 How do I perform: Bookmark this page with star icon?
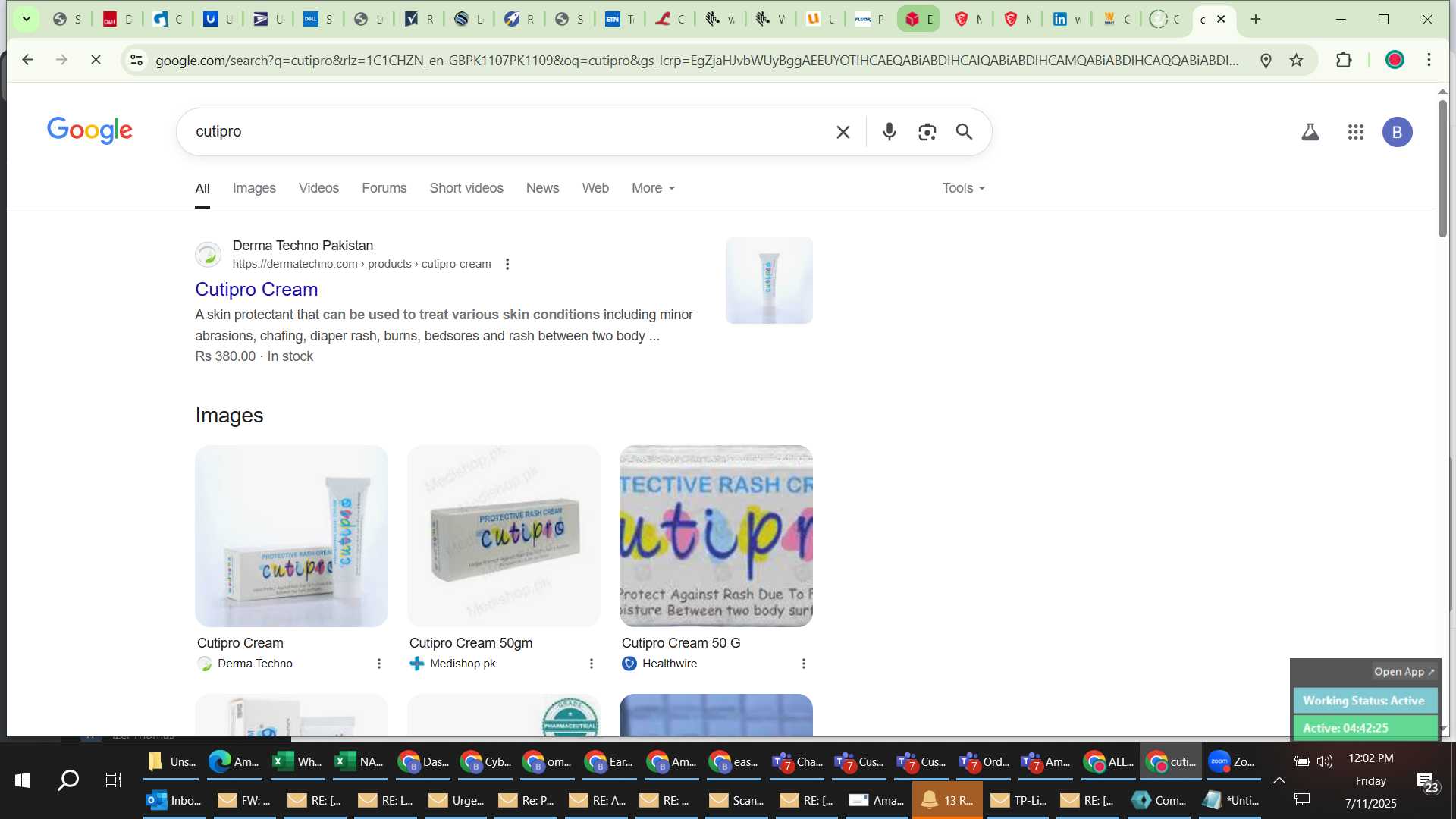1296,60
